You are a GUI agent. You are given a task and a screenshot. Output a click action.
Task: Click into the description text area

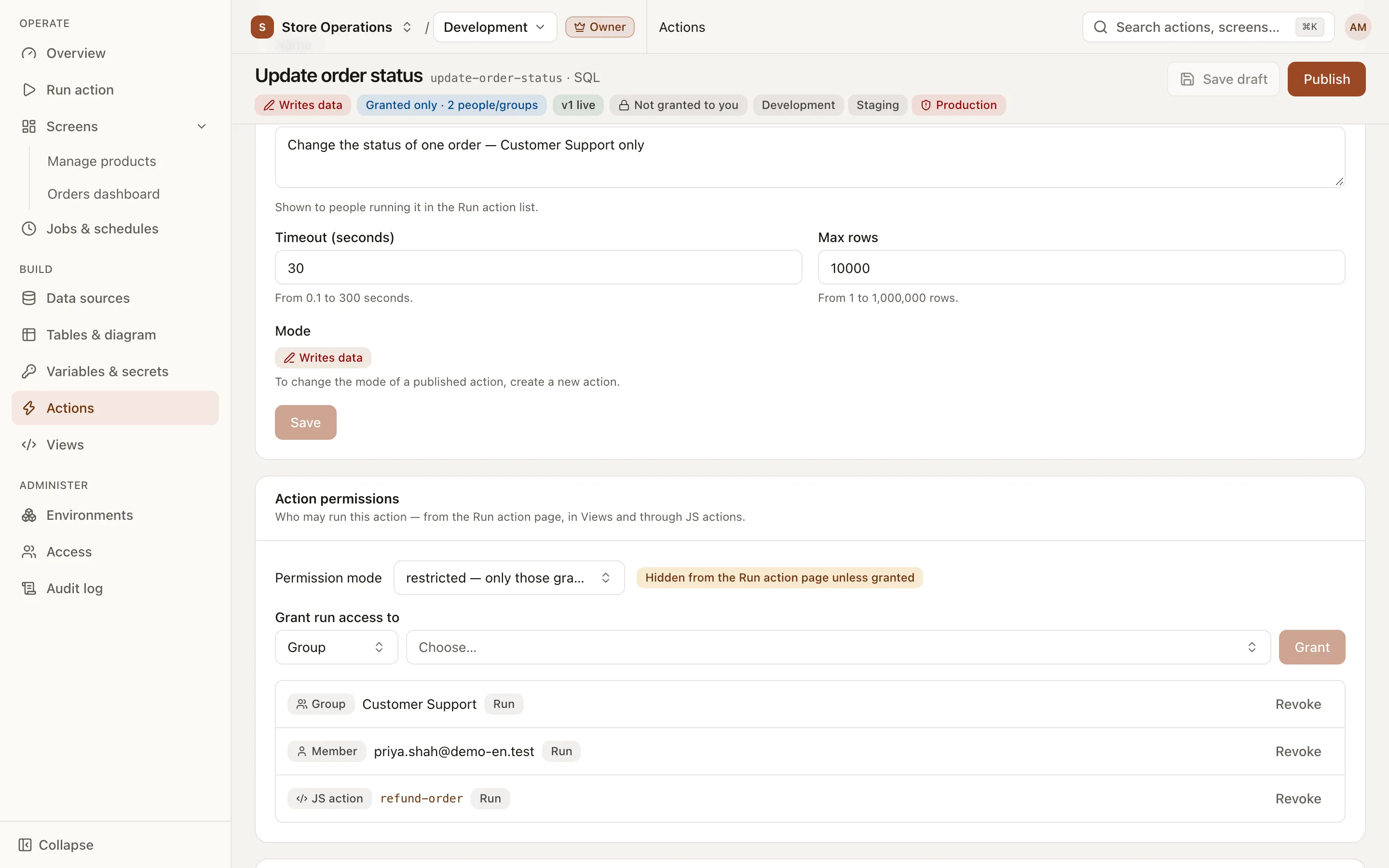810,157
